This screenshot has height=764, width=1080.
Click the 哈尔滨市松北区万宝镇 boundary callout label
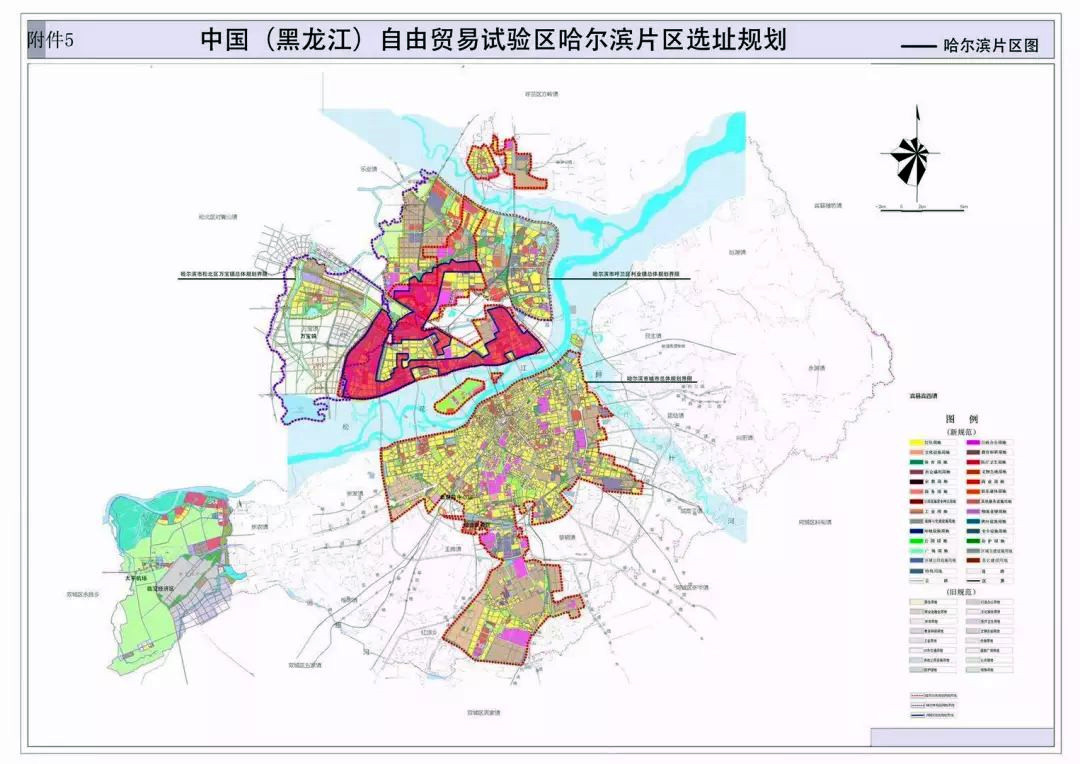224,272
